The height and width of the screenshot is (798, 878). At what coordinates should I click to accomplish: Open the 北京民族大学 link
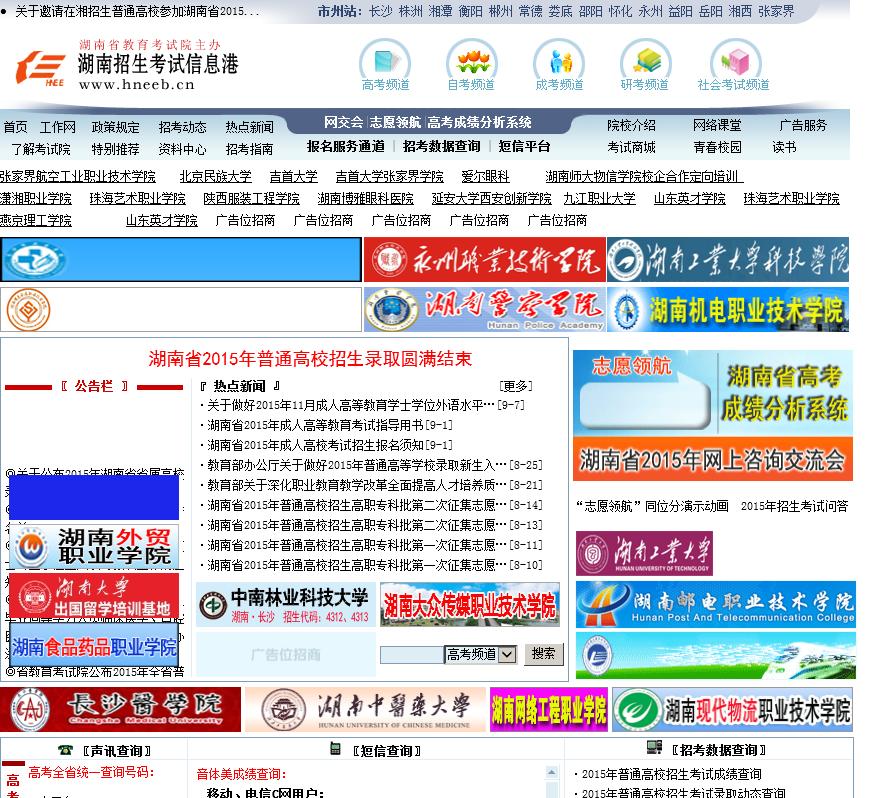(216, 176)
